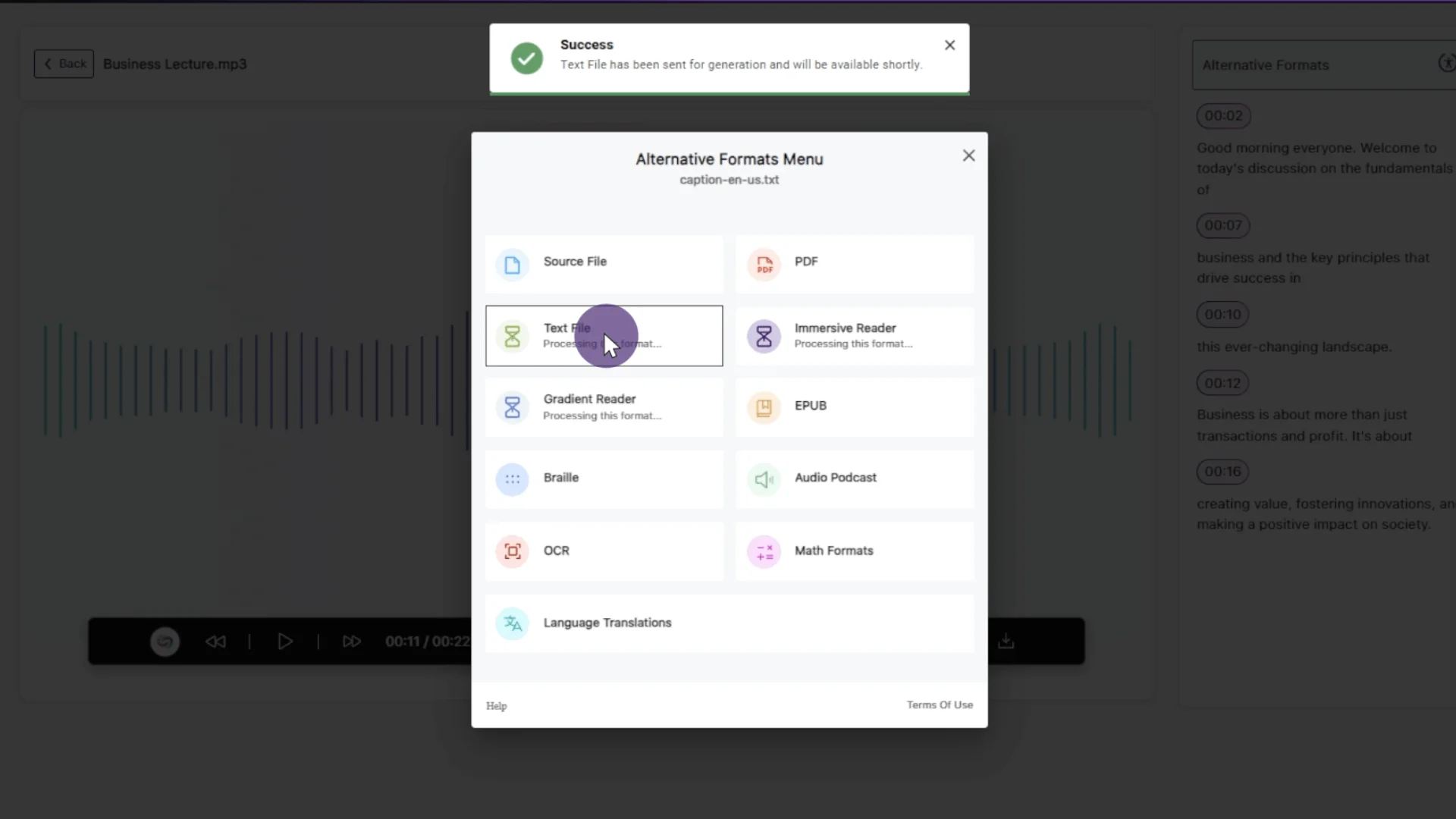Click the Text File label
Screen dimensions: 1456x819
click(566, 328)
